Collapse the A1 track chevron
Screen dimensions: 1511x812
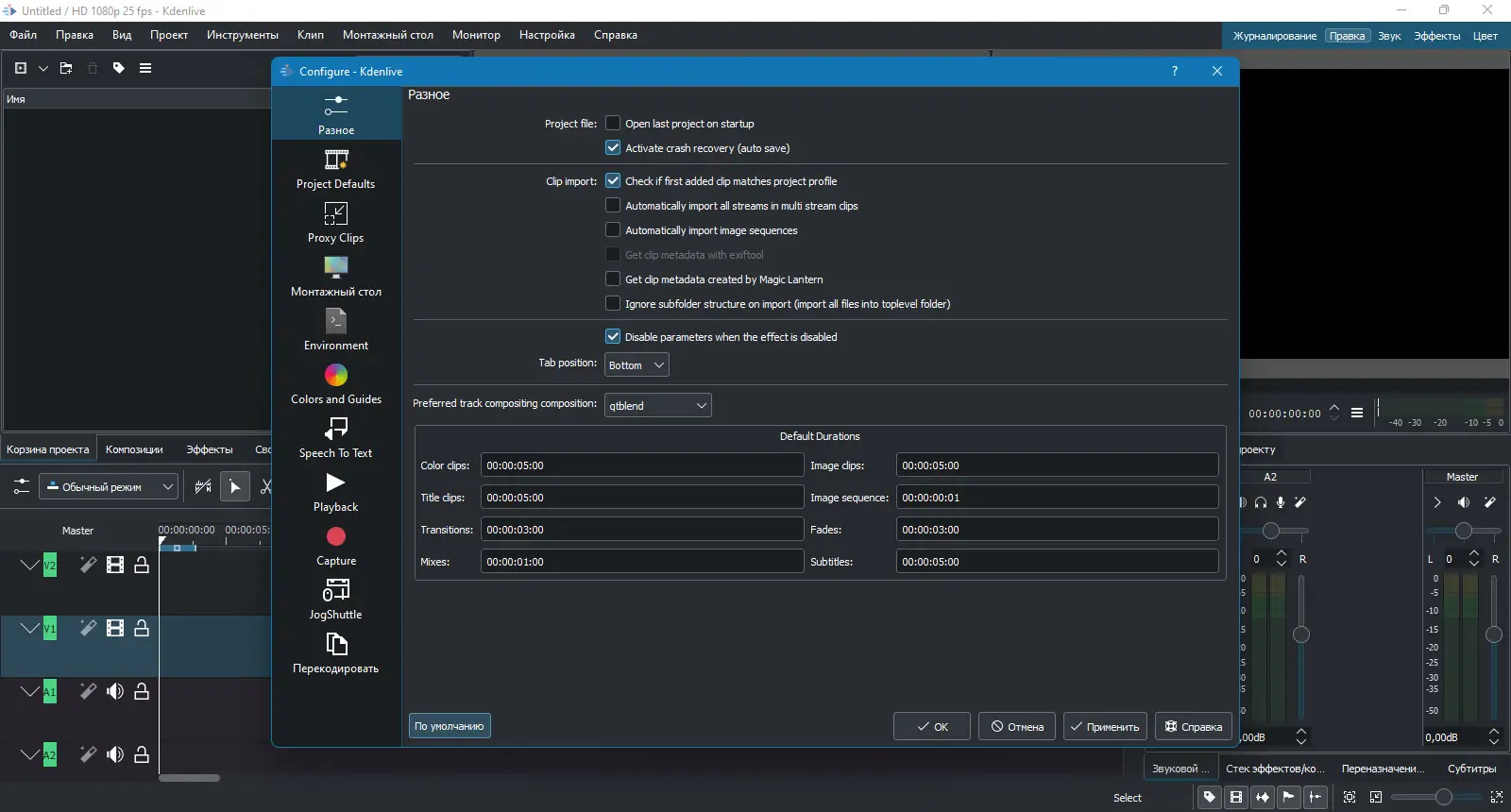pos(30,691)
